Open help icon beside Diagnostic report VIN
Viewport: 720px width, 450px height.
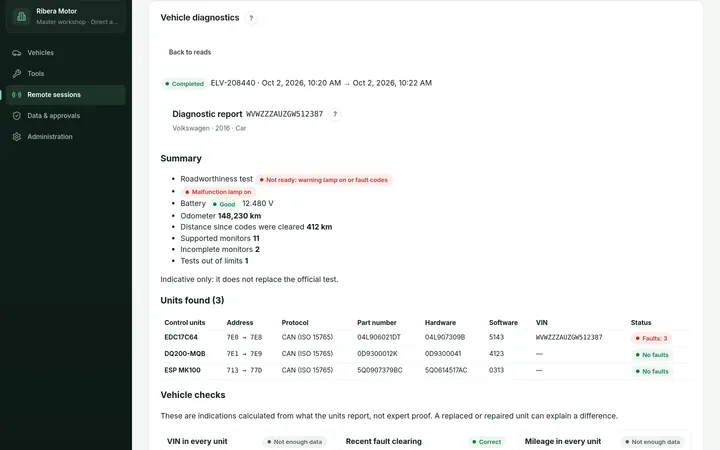335,114
